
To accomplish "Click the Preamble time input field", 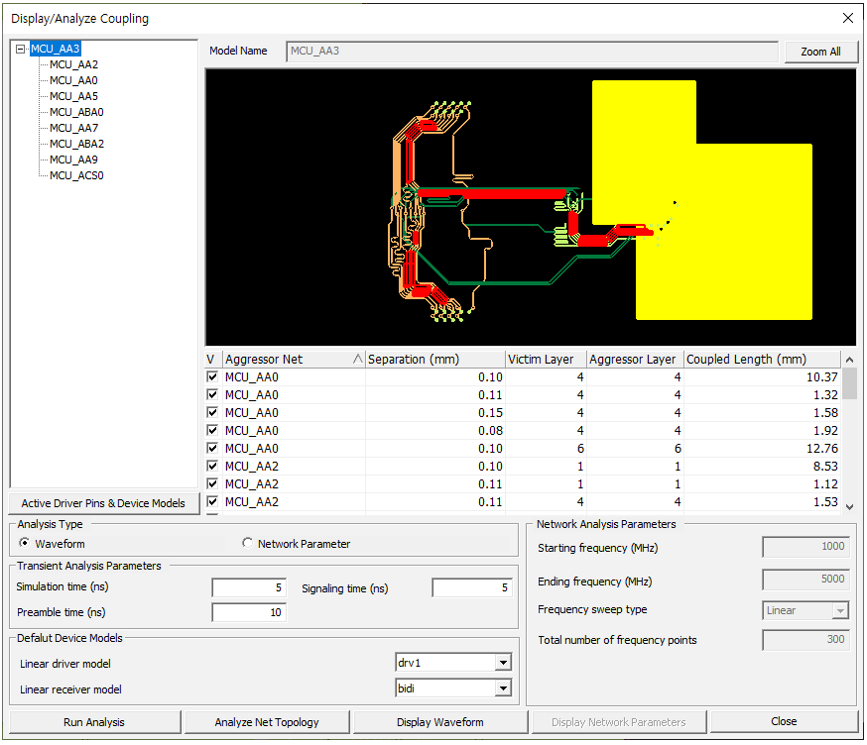I will pyautogui.click(x=249, y=613).
